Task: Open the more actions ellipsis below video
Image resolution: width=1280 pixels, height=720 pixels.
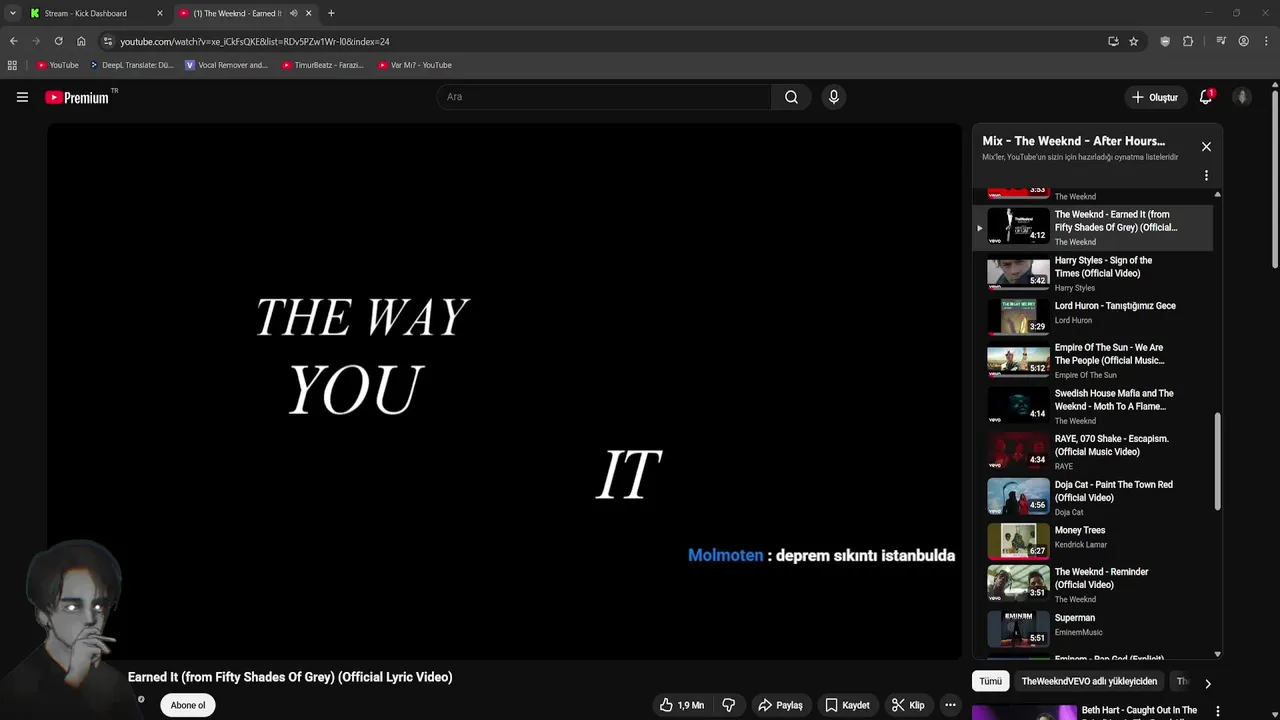Action: (x=950, y=705)
